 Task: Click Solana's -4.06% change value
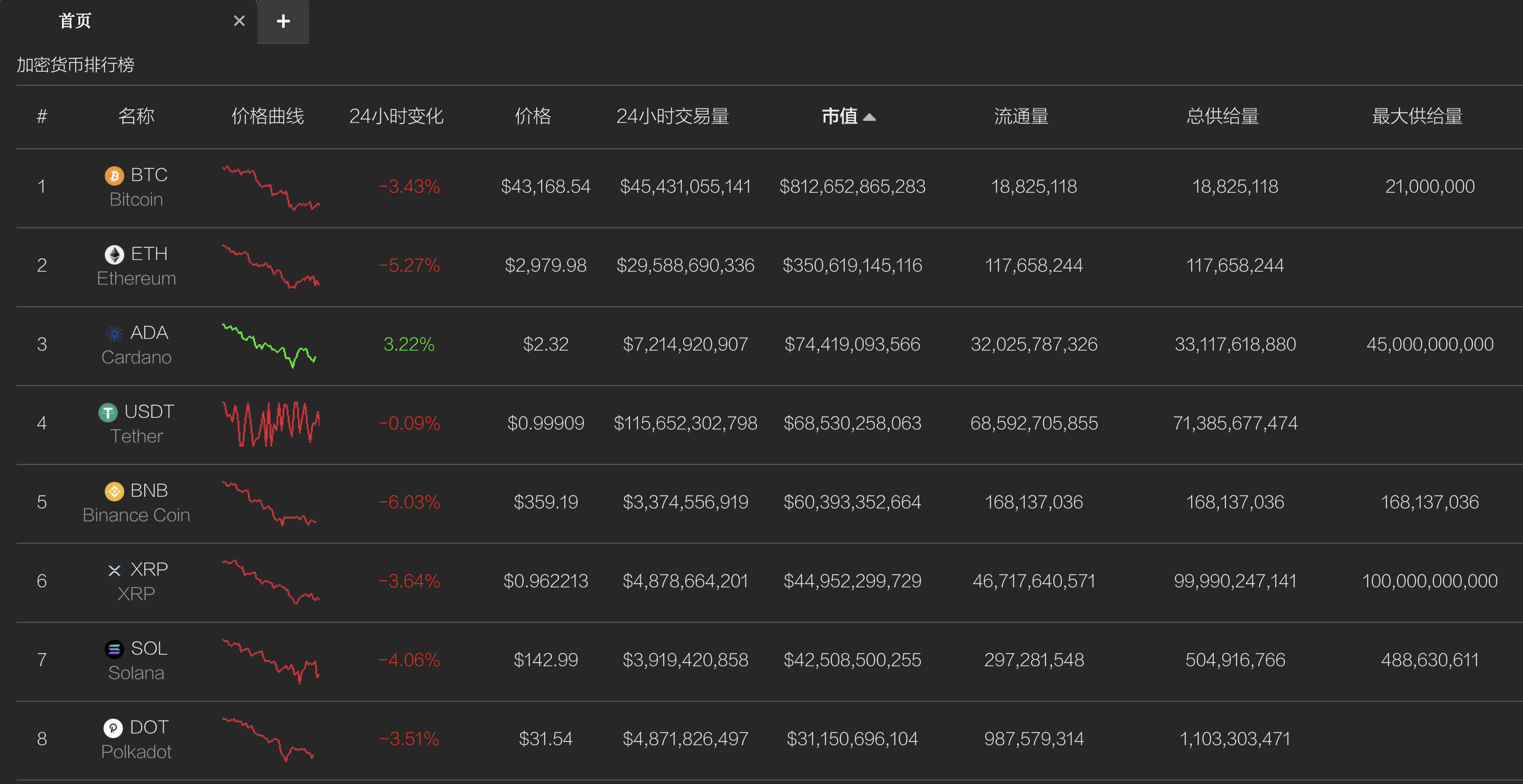(409, 660)
